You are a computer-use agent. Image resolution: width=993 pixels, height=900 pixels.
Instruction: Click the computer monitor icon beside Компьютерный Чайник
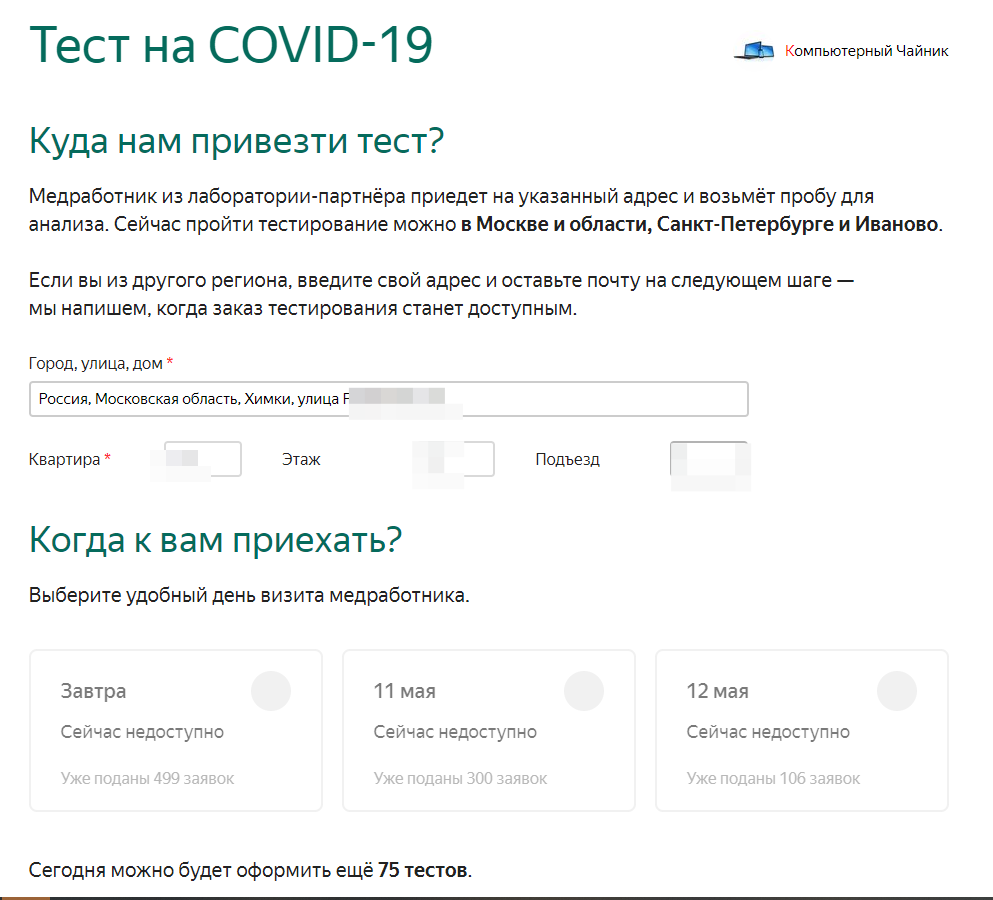757,48
